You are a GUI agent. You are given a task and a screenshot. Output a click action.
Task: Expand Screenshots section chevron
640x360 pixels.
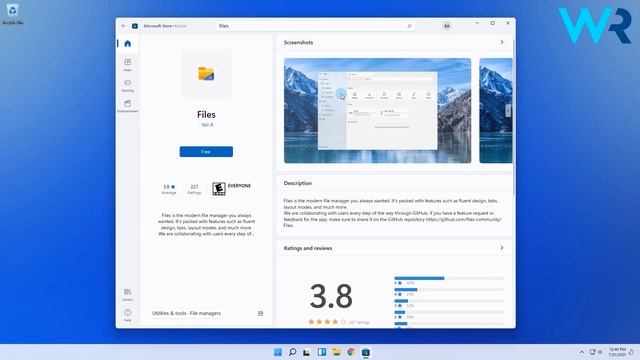tap(502, 42)
